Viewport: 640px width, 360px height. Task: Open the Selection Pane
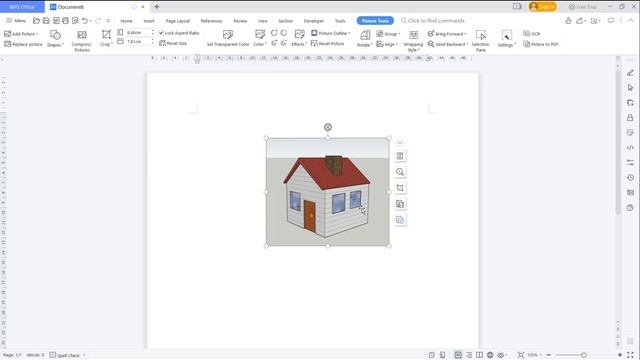click(x=480, y=41)
